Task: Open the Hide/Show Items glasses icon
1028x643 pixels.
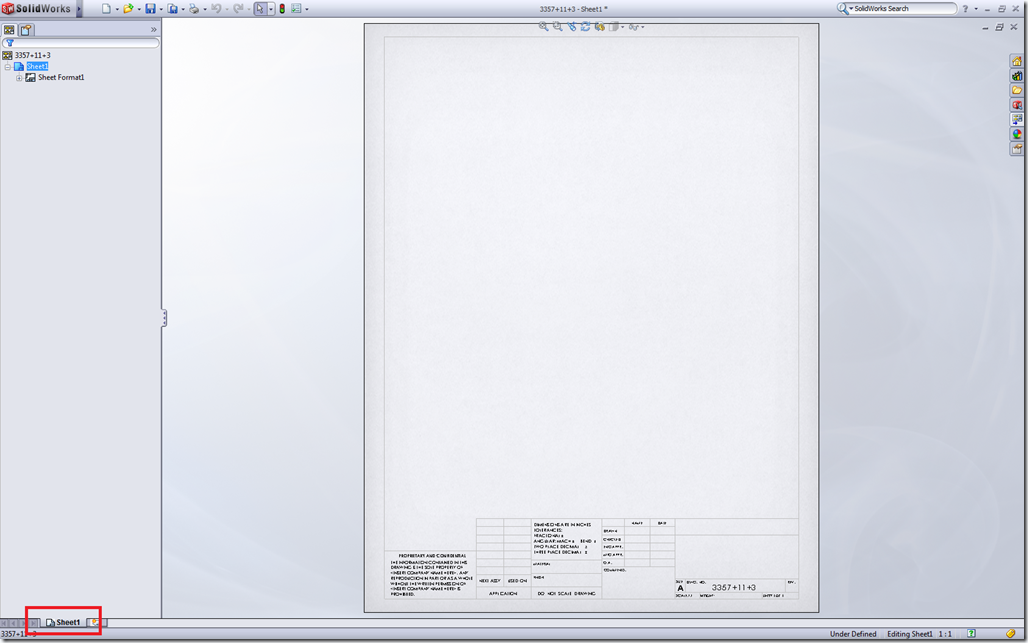Action: (633, 27)
